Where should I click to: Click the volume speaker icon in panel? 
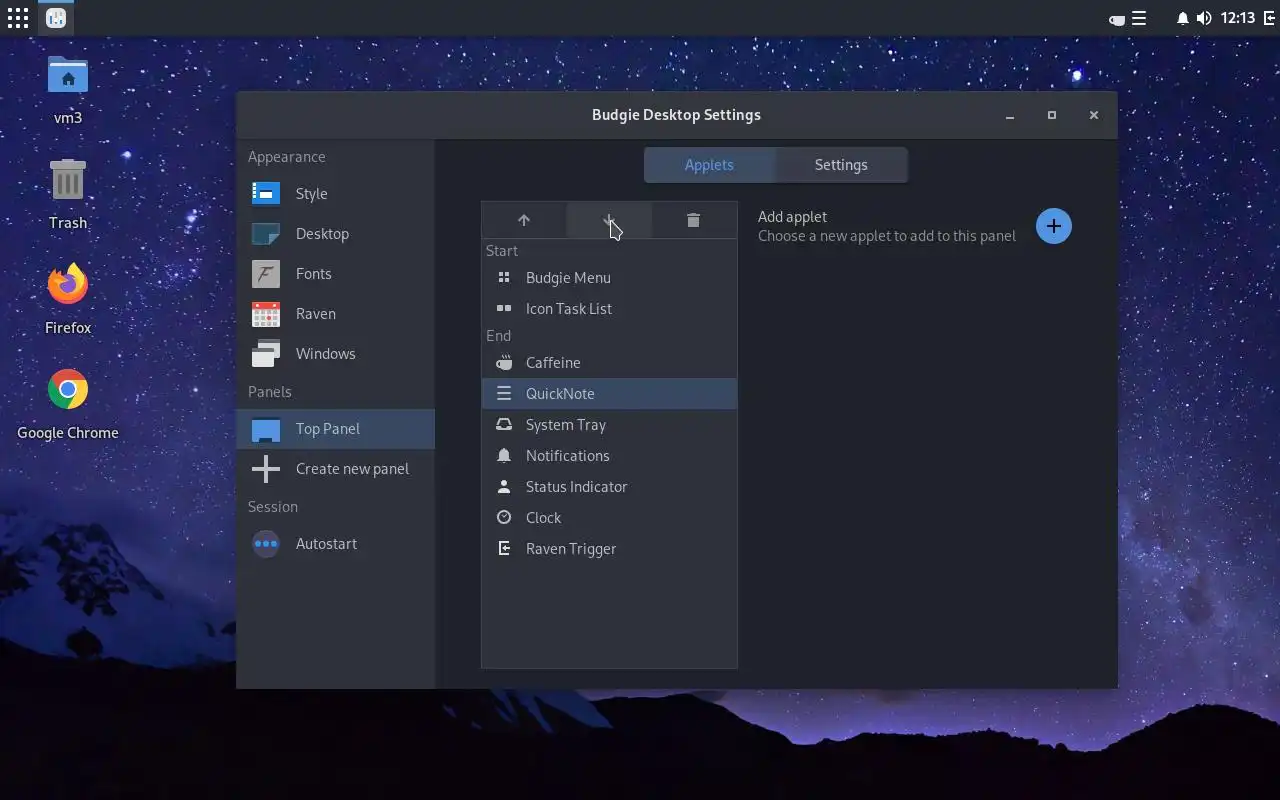(1204, 18)
